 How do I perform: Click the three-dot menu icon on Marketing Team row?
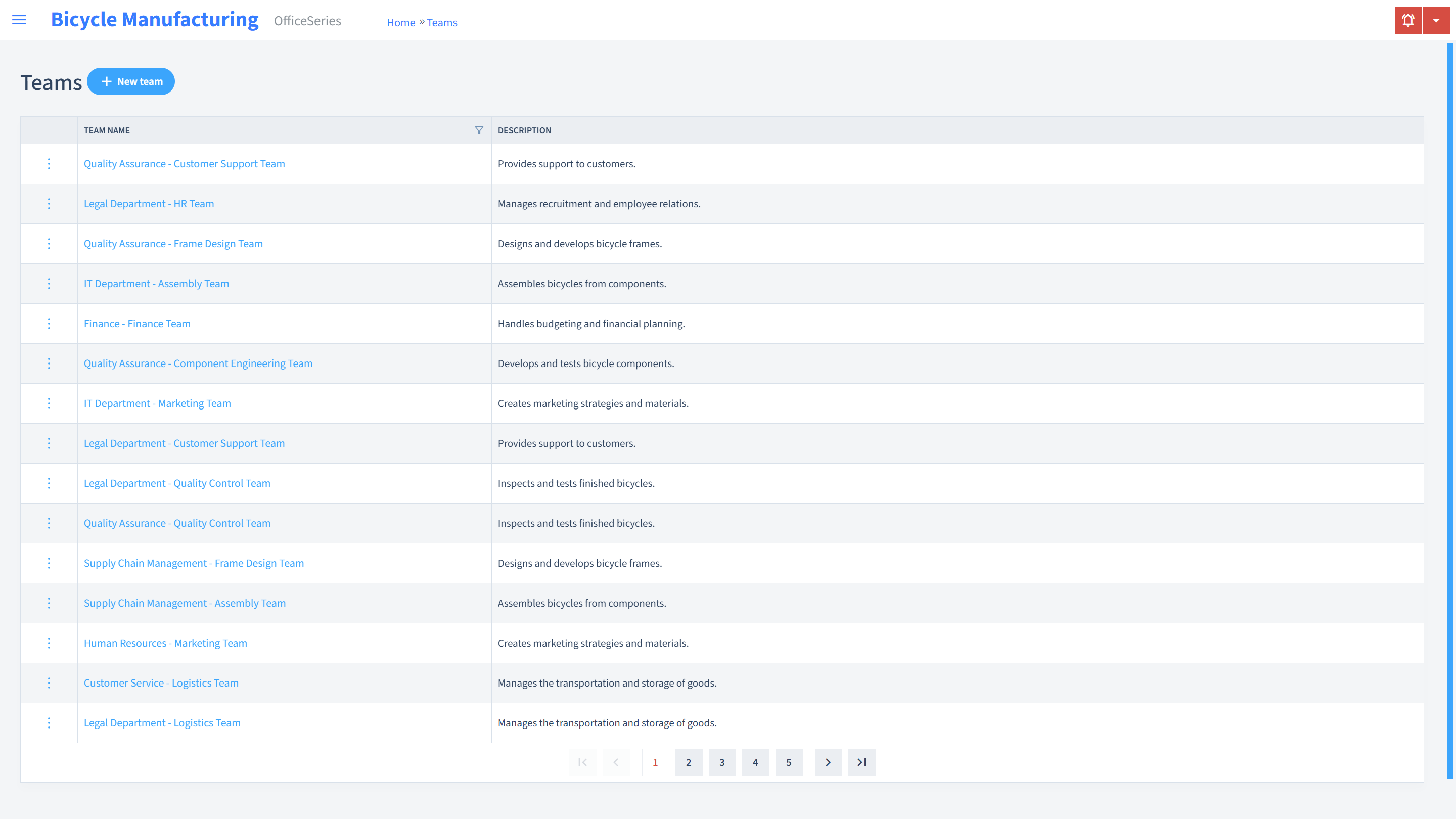(49, 403)
